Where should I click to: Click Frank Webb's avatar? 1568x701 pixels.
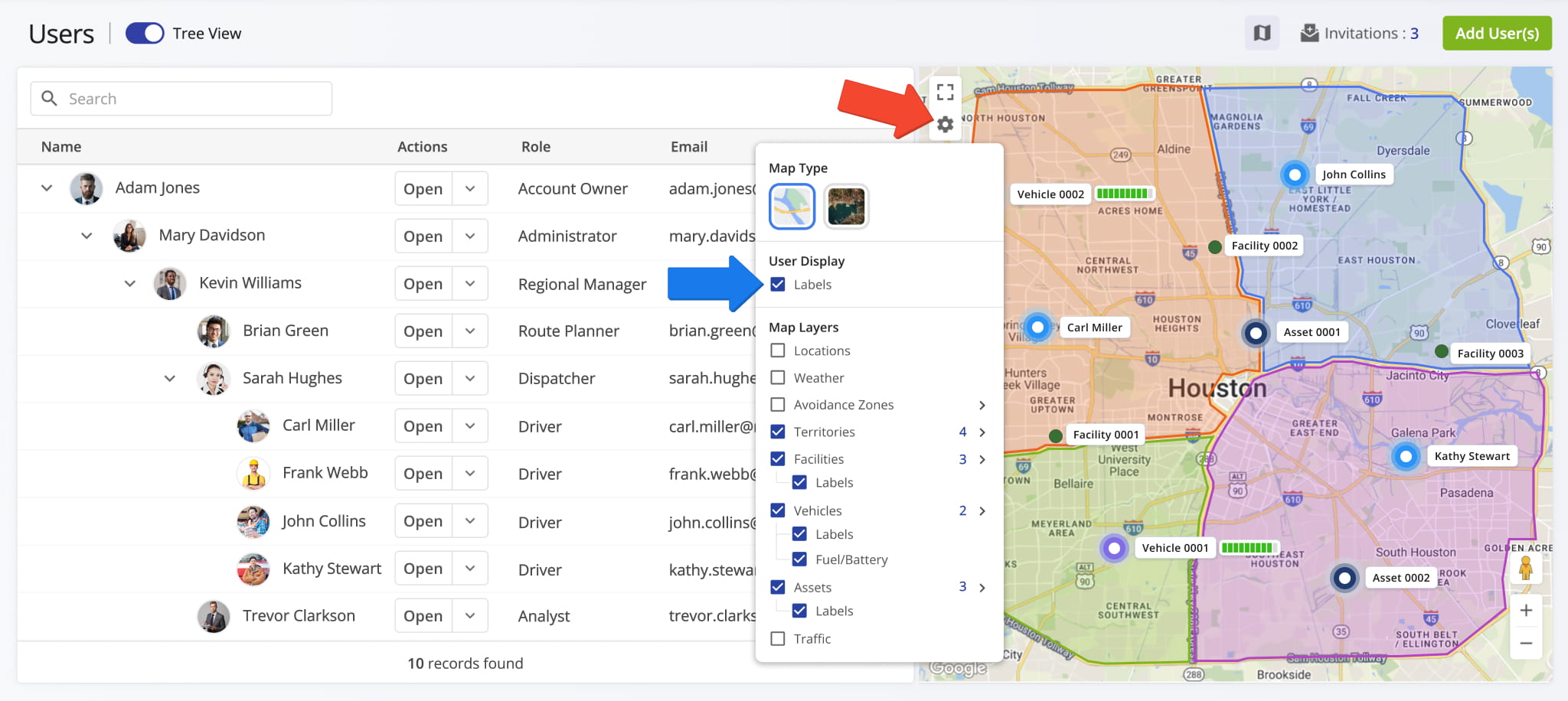tap(253, 473)
